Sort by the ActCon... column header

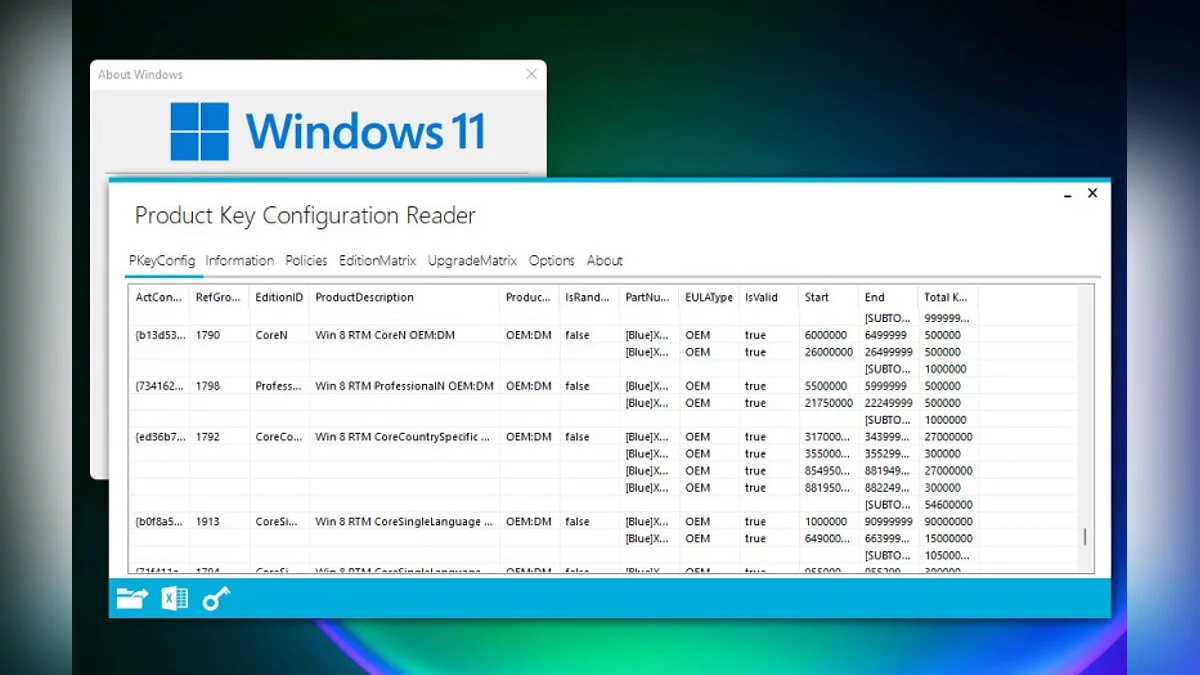coord(159,297)
